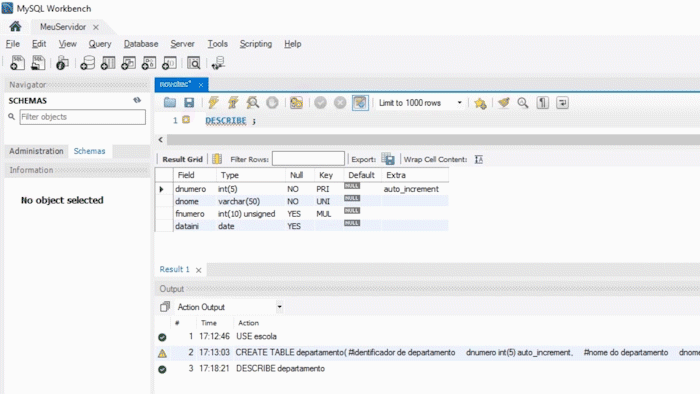
Task: Open the Database menu
Action: [x=141, y=44]
